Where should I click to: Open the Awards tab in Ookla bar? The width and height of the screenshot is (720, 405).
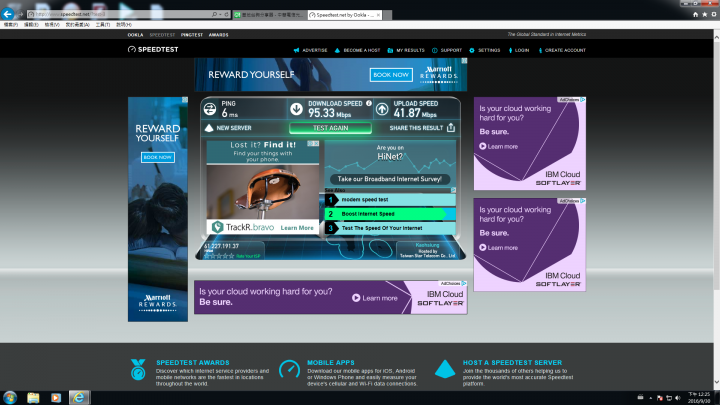tap(218, 34)
